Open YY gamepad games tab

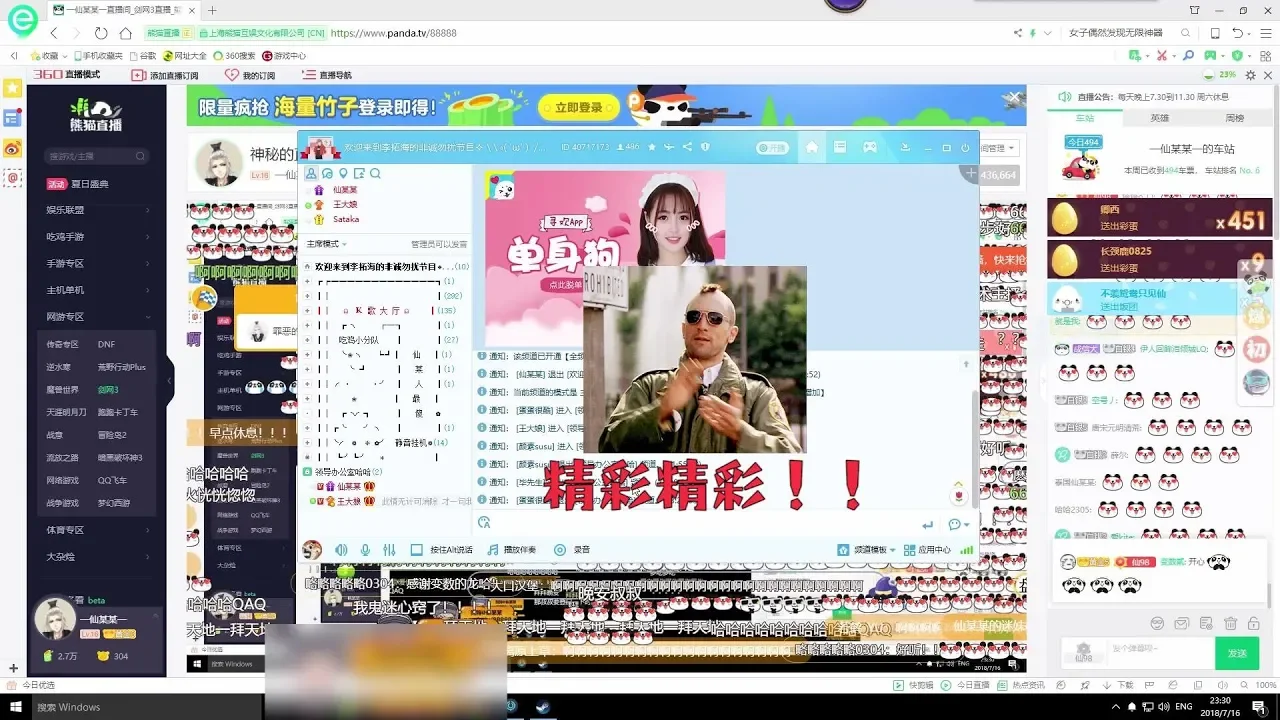870,147
